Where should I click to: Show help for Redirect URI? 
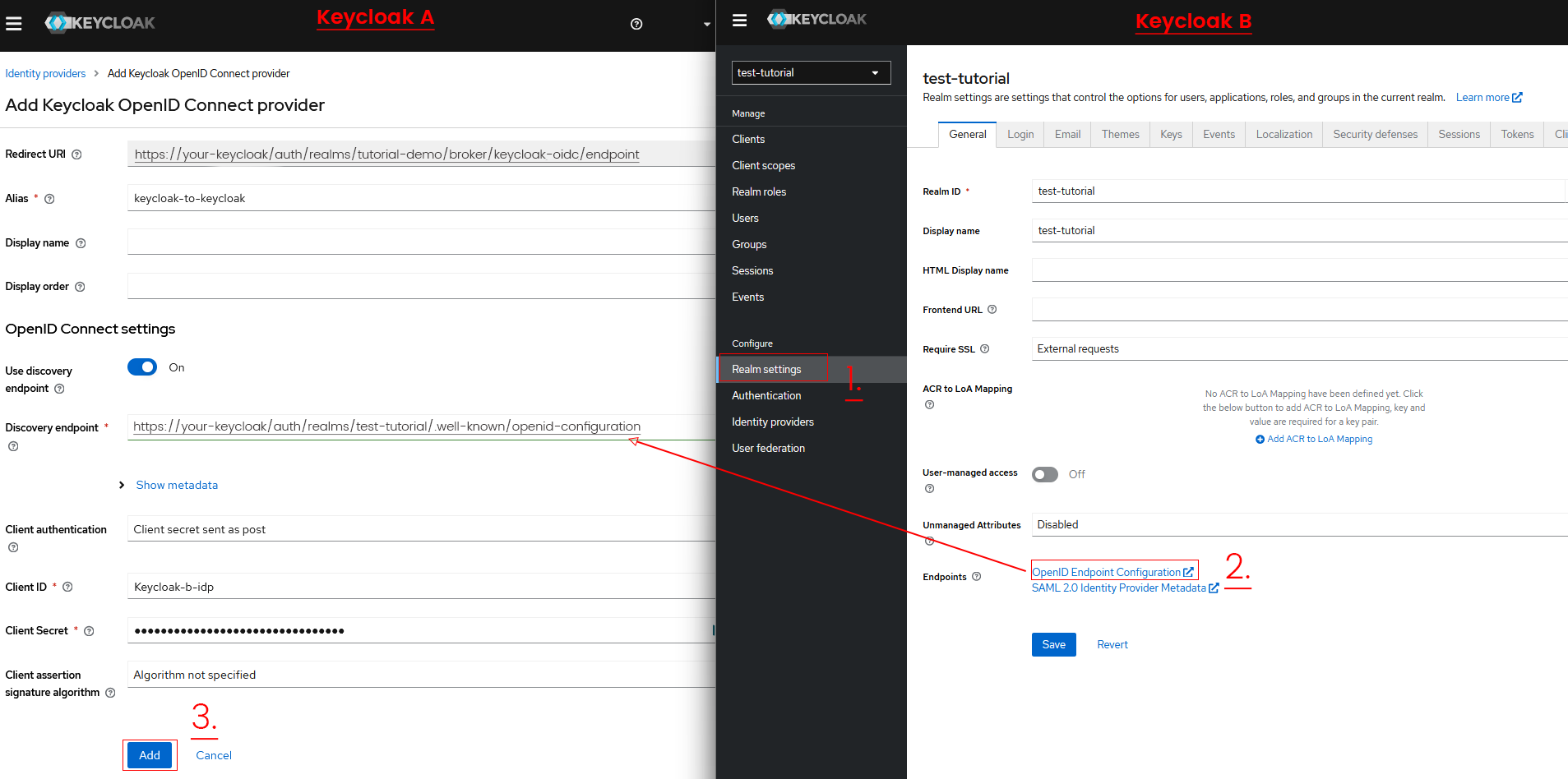[76, 154]
